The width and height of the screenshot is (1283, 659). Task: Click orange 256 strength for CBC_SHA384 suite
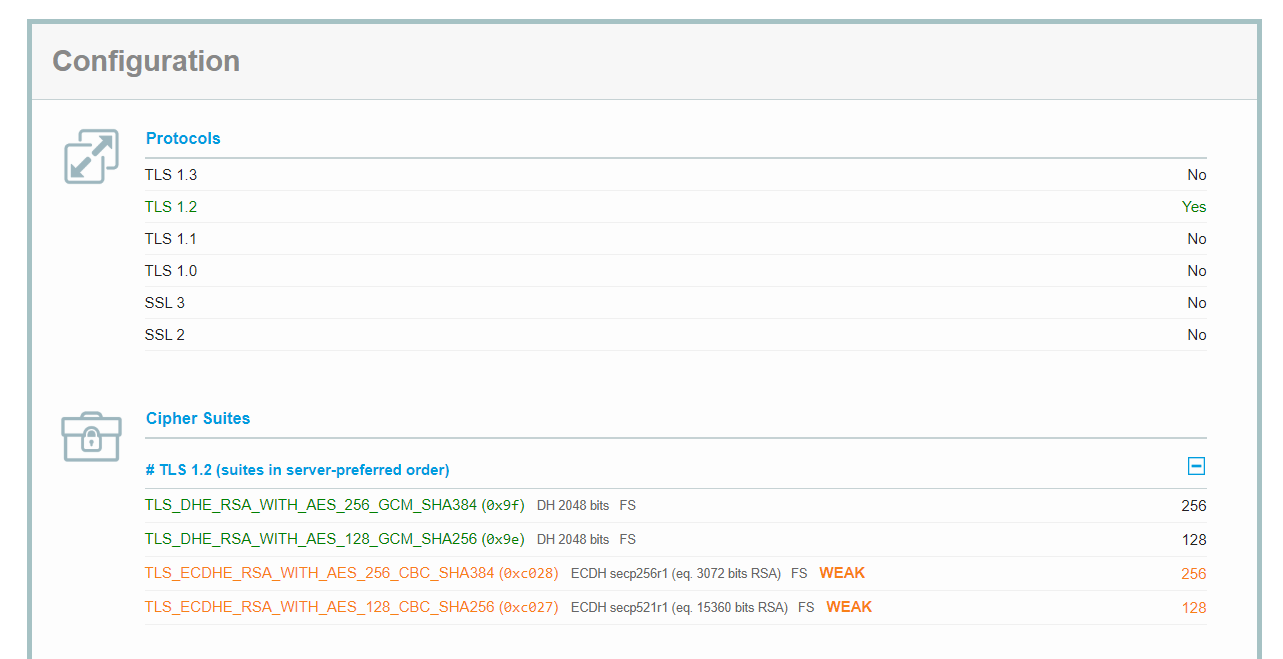[x=1194, y=574]
